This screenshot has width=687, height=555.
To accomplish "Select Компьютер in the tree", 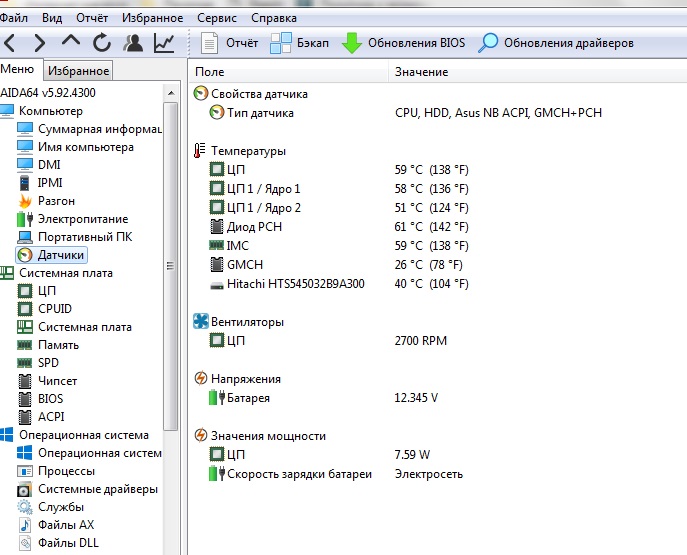I will [x=42, y=111].
